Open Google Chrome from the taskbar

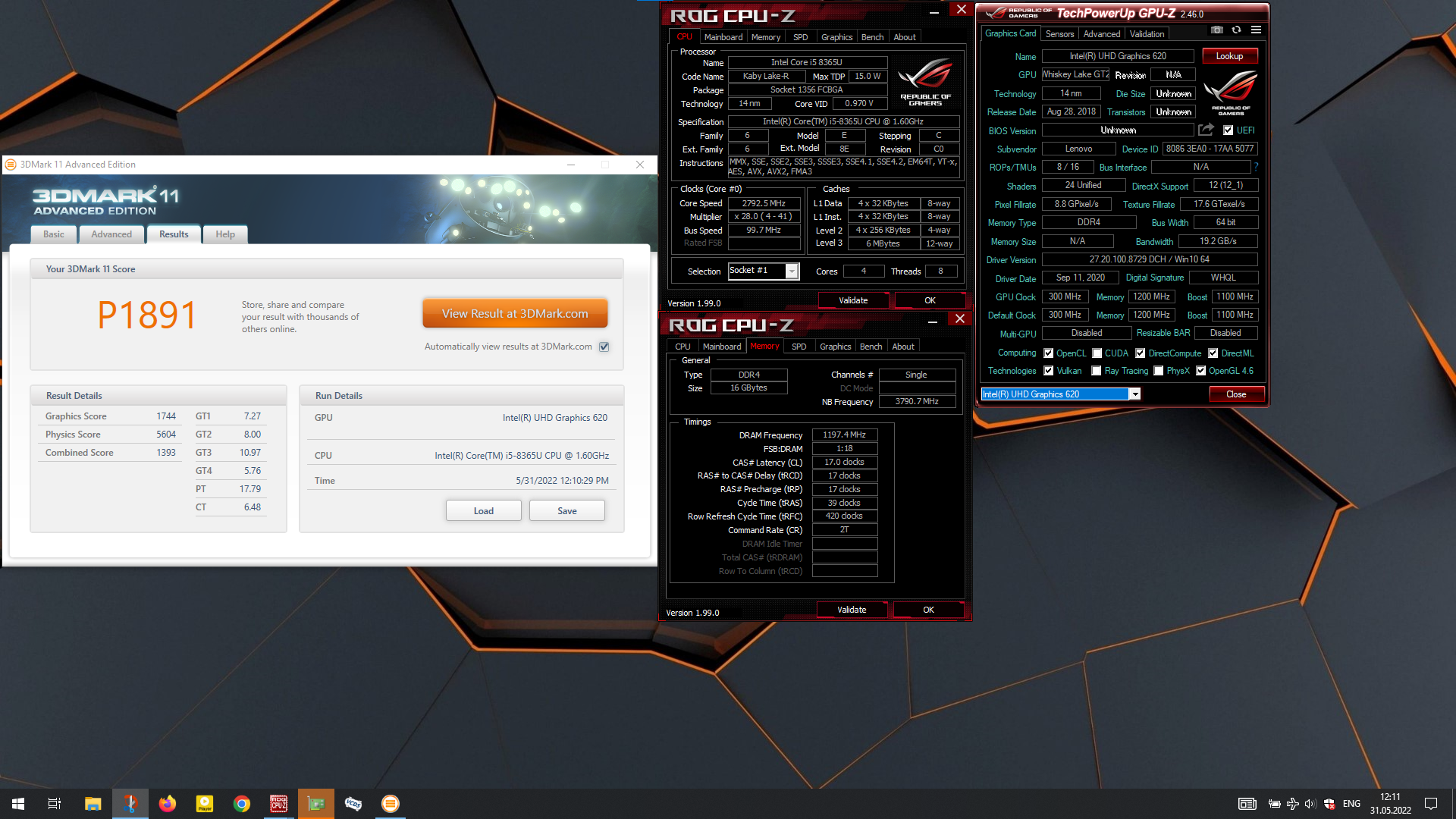click(241, 804)
